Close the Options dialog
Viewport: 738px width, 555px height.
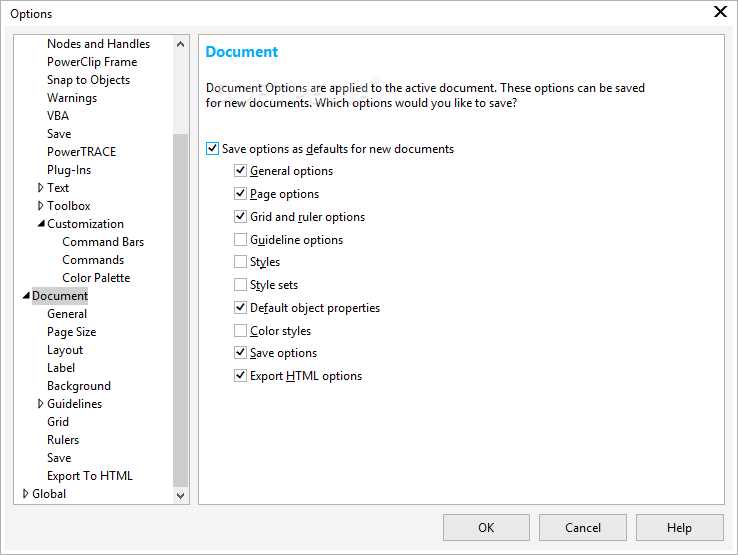[720, 12]
